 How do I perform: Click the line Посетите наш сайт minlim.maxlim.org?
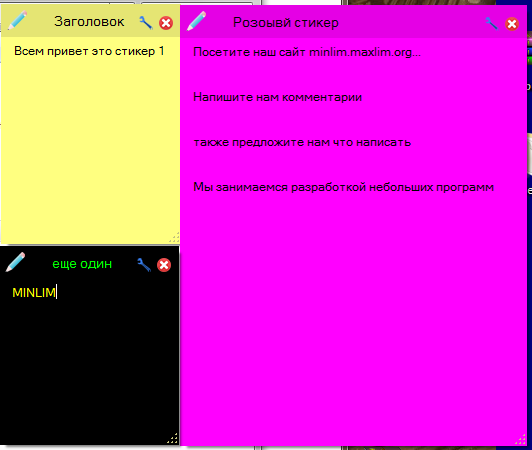tap(307, 52)
